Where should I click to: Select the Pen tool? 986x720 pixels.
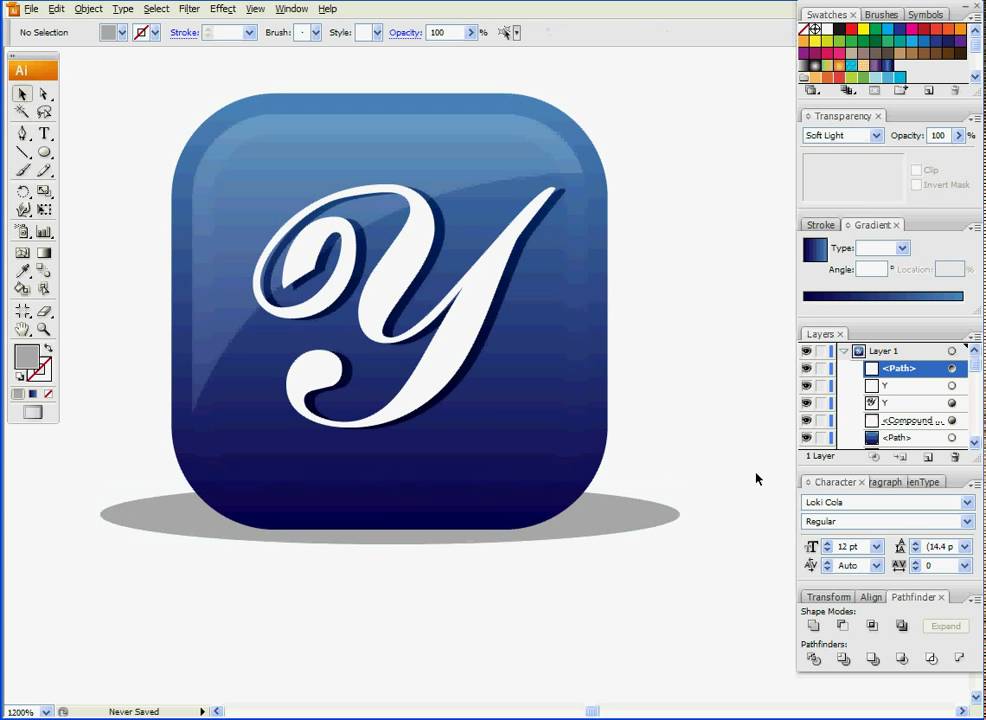[23, 133]
